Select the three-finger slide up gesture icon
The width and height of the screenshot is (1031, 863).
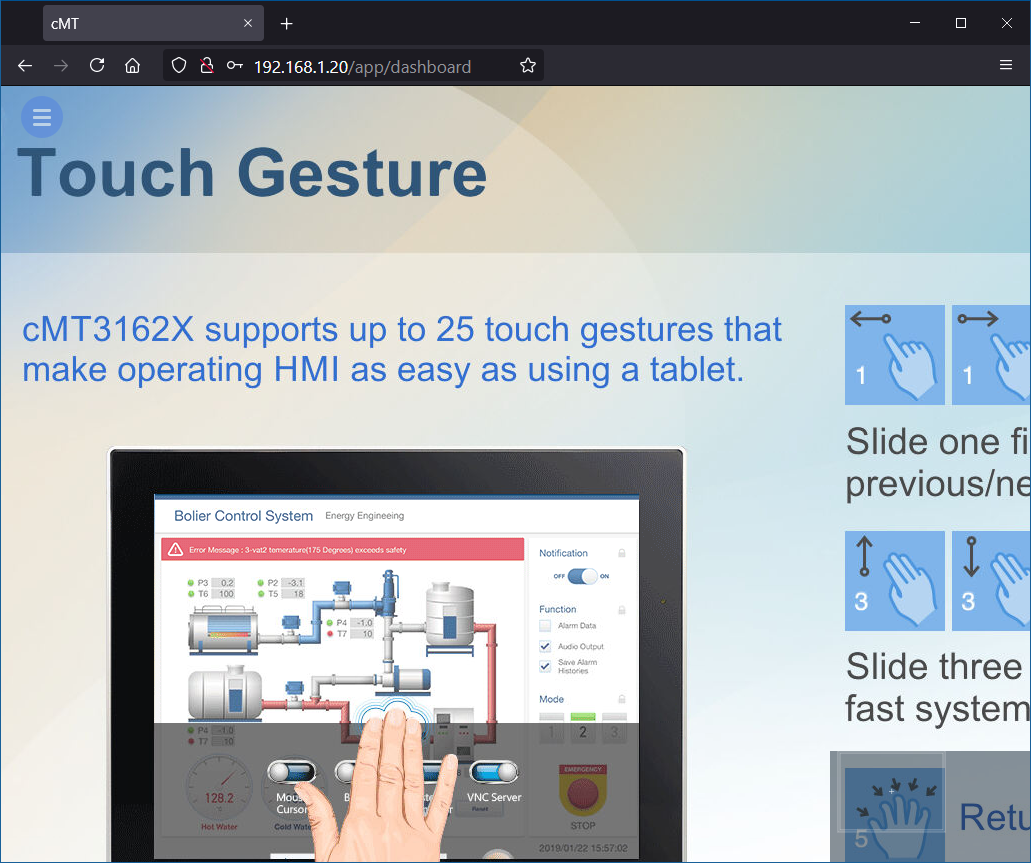tap(895, 581)
